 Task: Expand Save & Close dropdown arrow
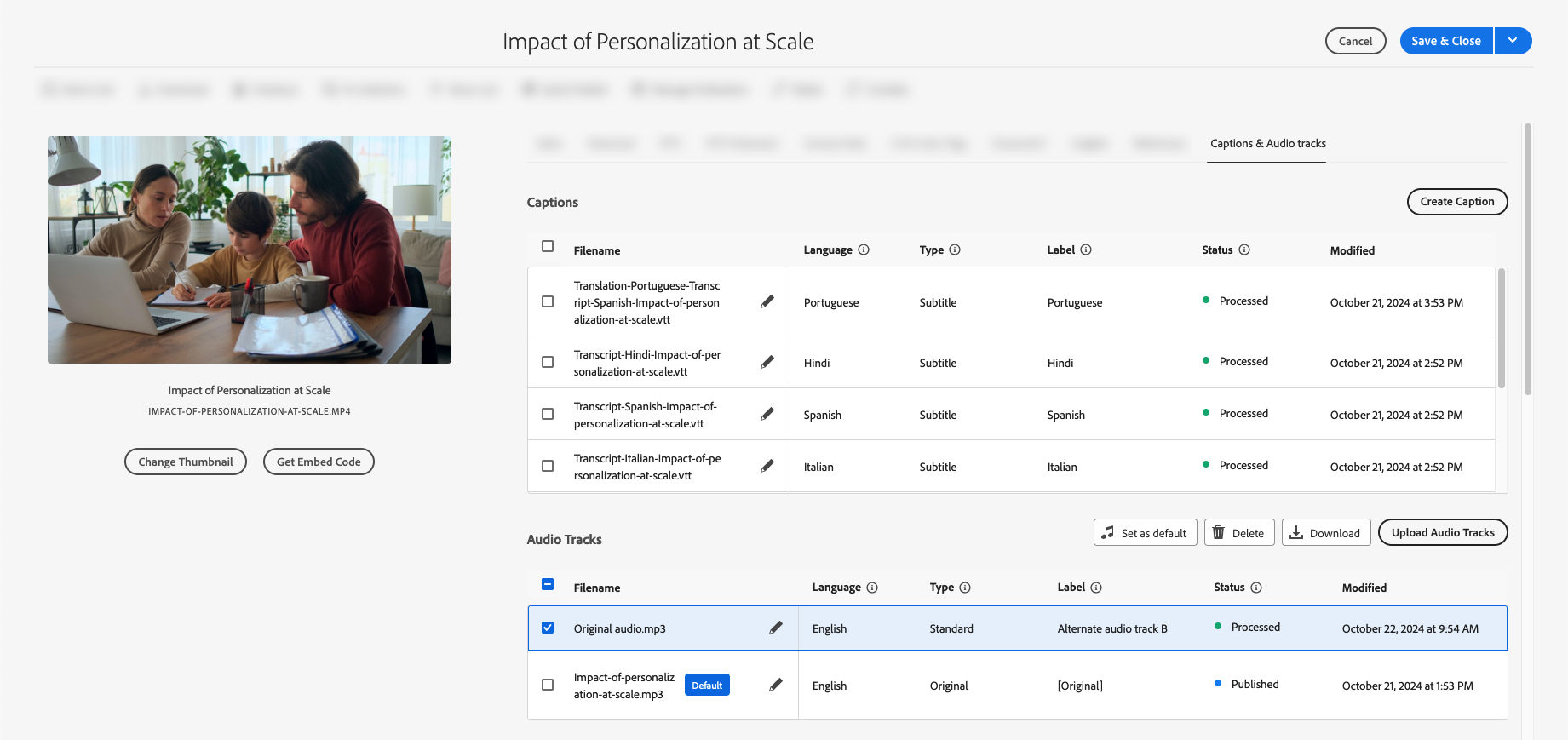(1513, 41)
